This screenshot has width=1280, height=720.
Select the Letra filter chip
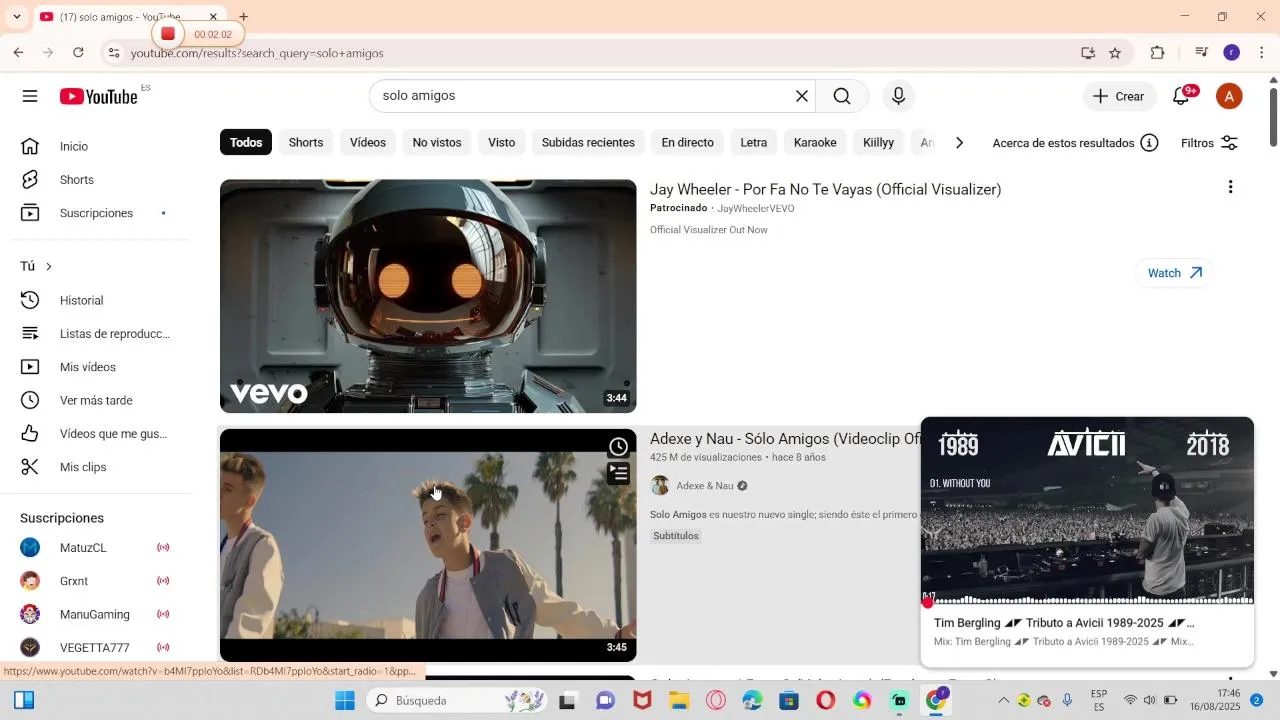[754, 143]
